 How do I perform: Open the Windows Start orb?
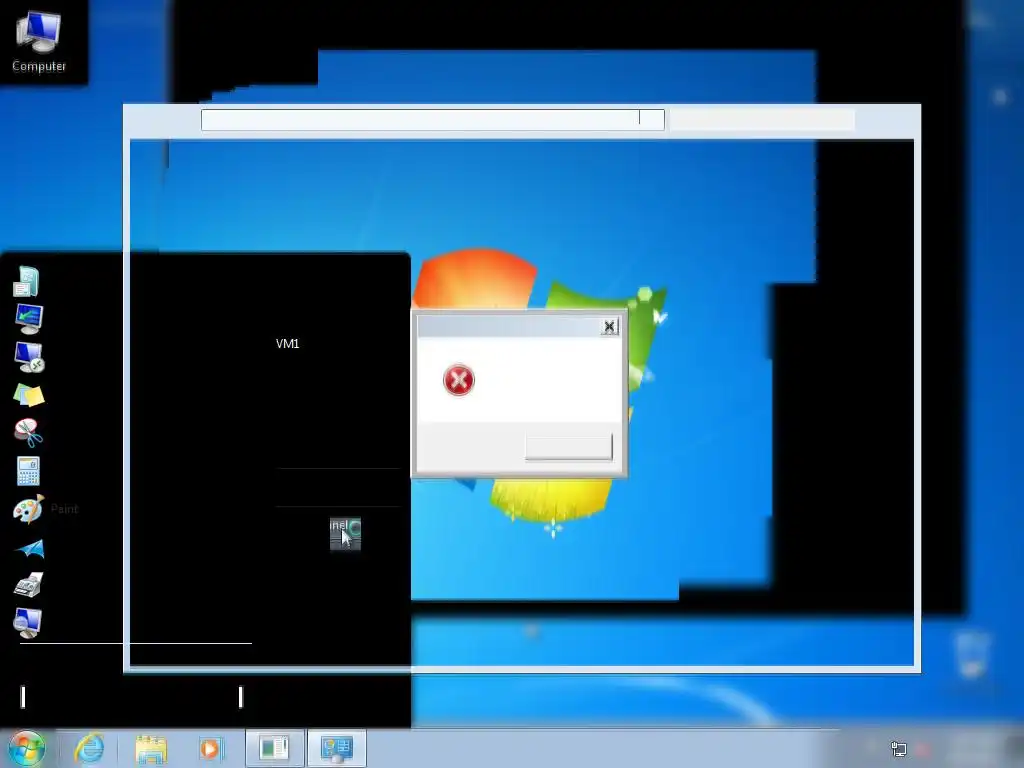tap(27, 748)
